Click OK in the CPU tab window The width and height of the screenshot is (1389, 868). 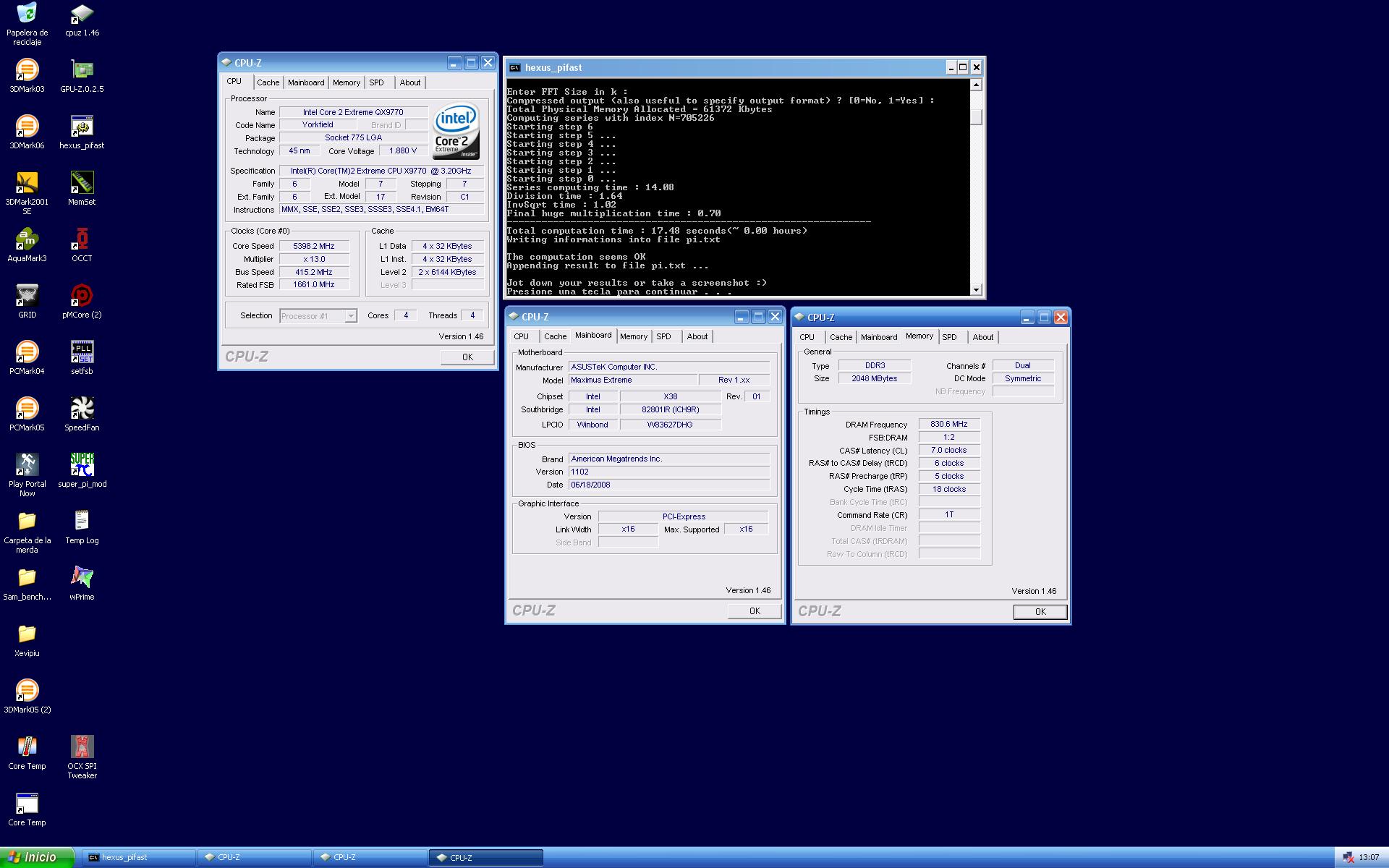pos(467,357)
